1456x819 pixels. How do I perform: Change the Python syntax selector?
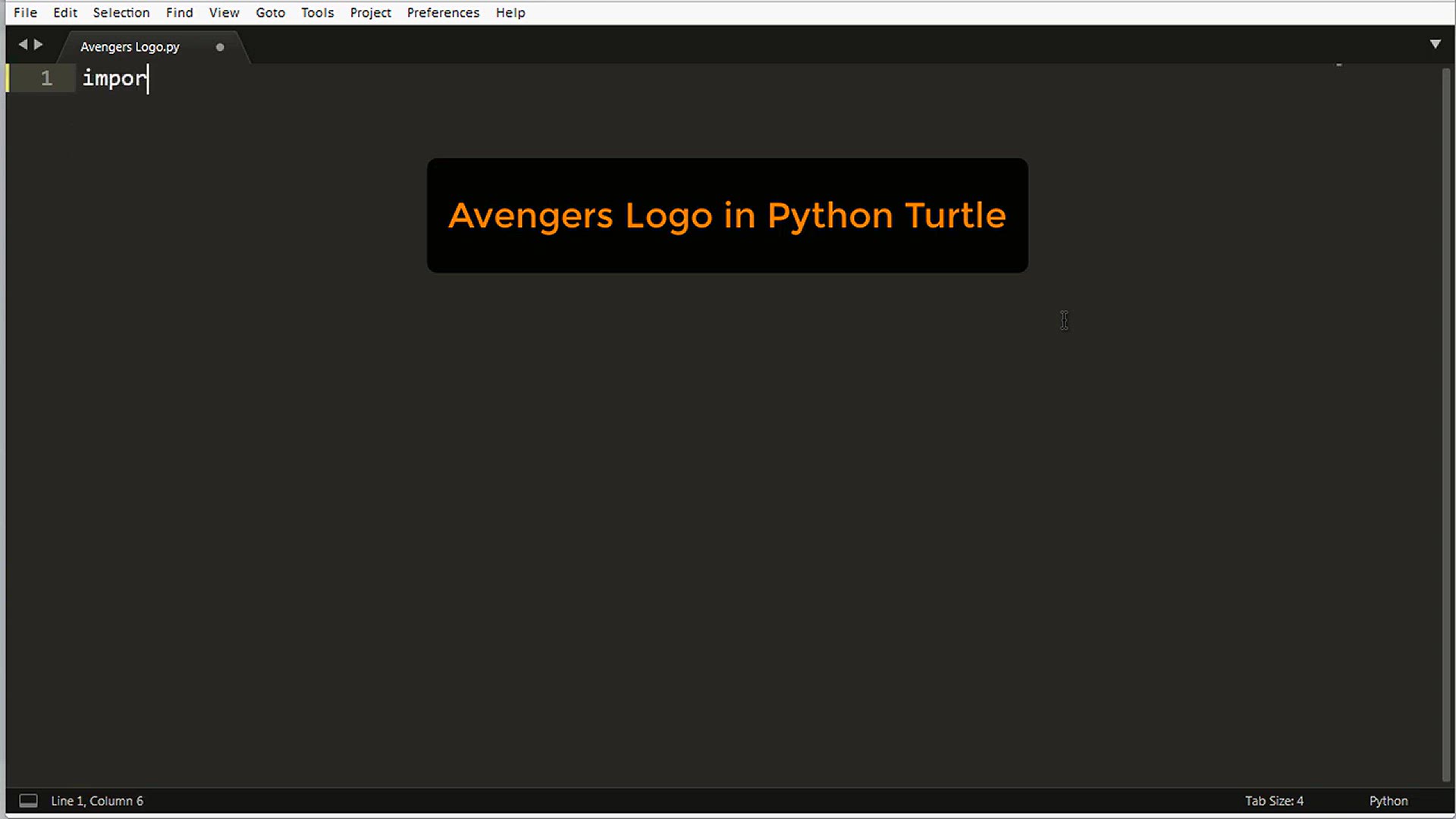click(1389, 801)
